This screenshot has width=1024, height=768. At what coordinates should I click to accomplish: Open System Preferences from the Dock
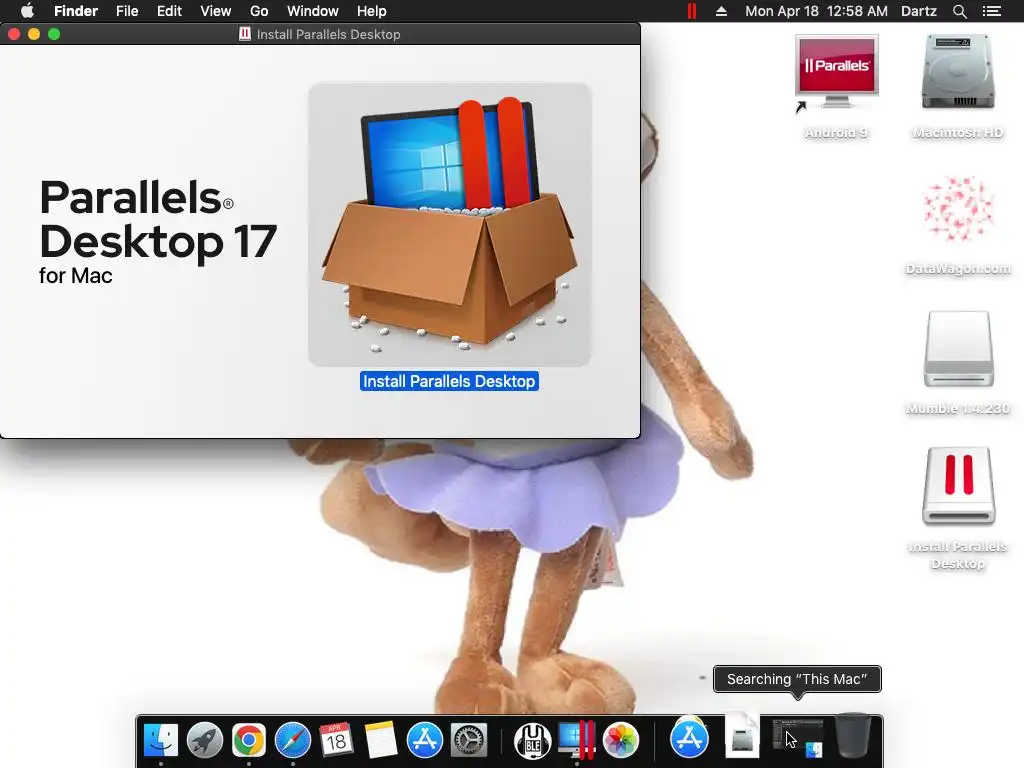click(468, 741)
